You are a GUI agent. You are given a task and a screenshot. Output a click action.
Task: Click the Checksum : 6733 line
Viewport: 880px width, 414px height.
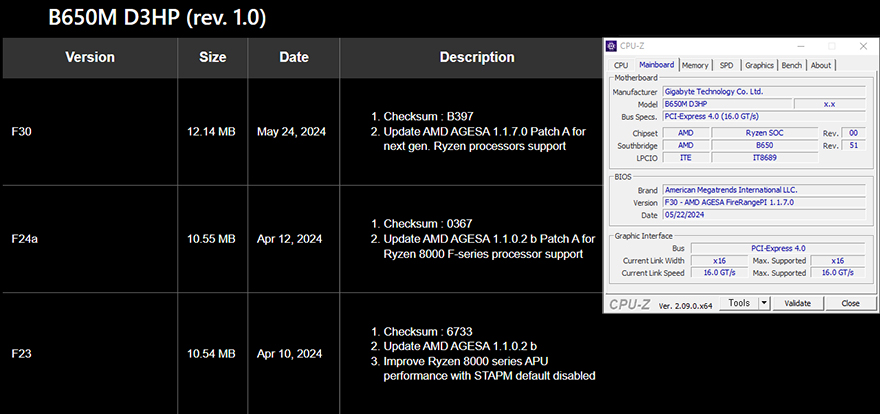(x=423, y=332)
